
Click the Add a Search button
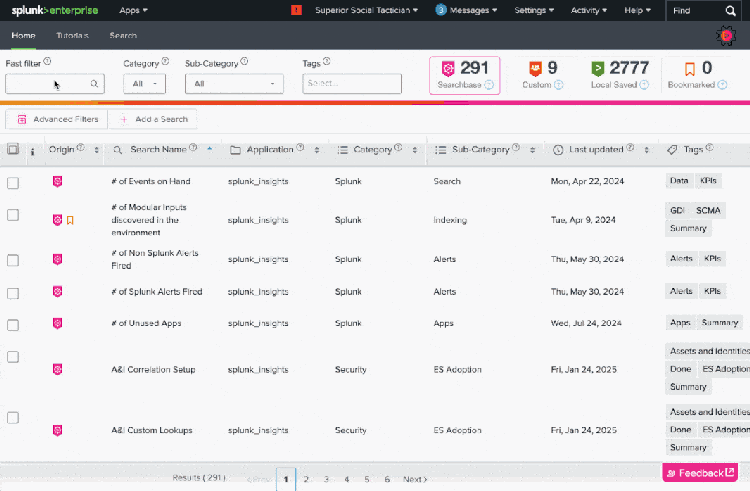point(154,119)
